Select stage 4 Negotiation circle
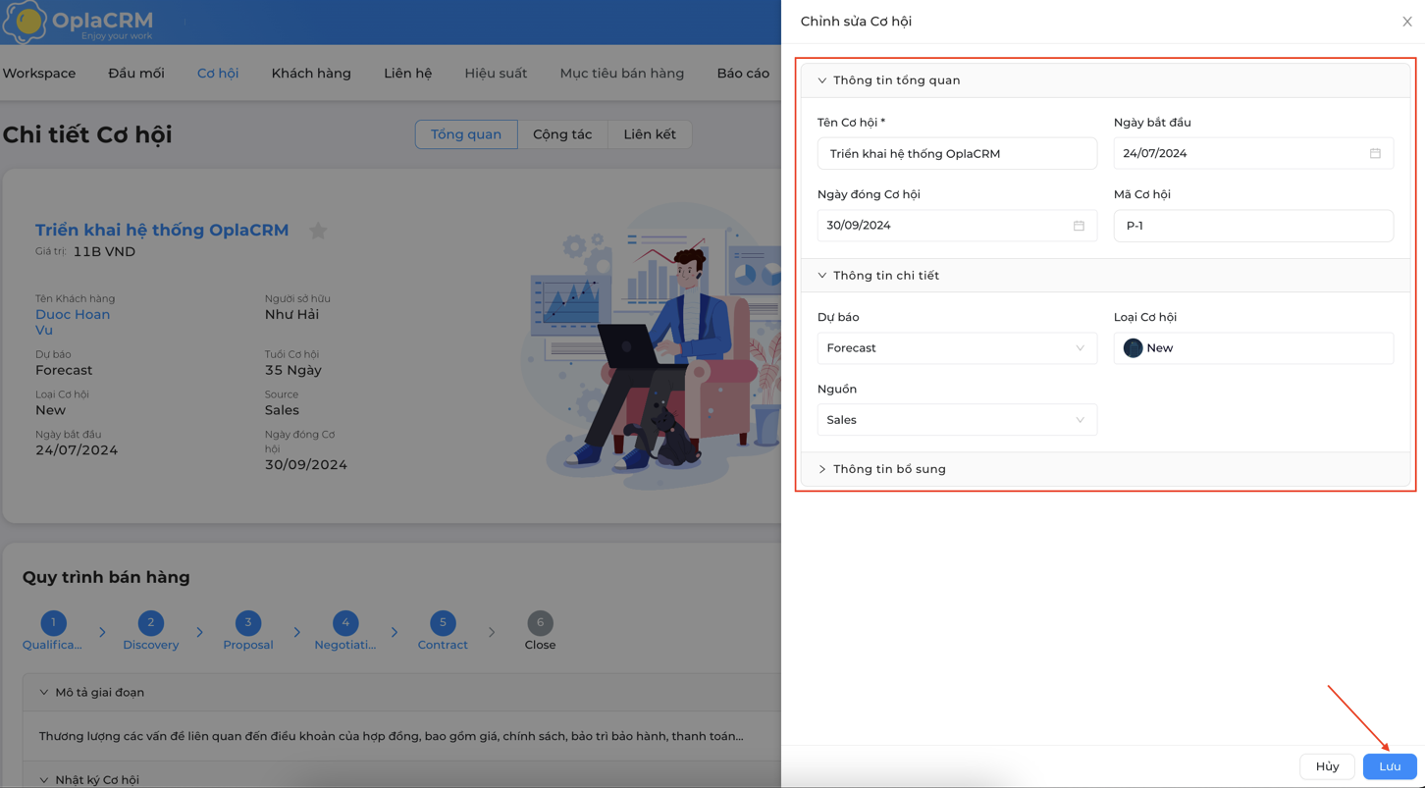 pyautogui.click(x=345, y=622)
